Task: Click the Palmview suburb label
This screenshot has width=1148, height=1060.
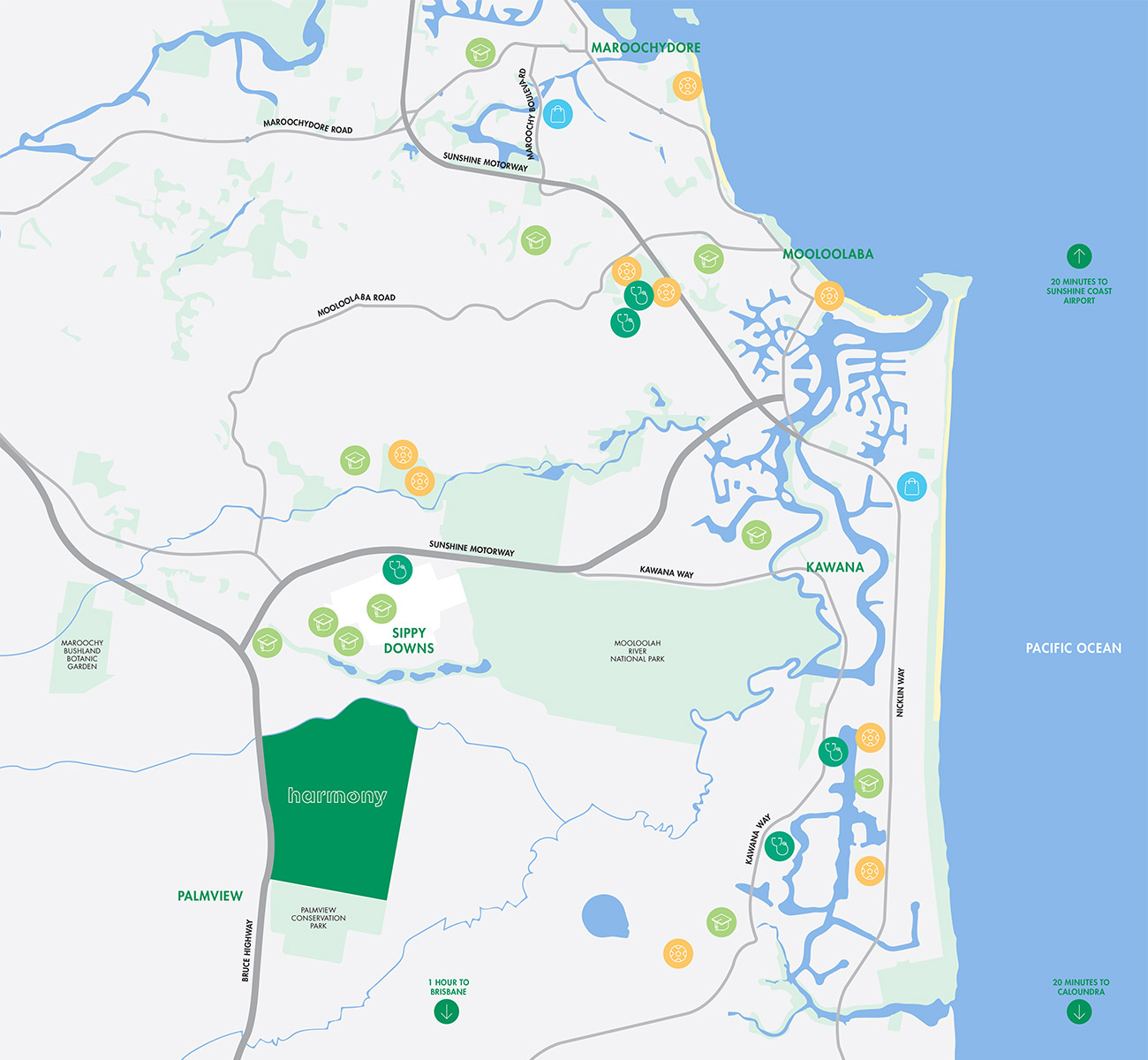Action: [x=210, y=896]
